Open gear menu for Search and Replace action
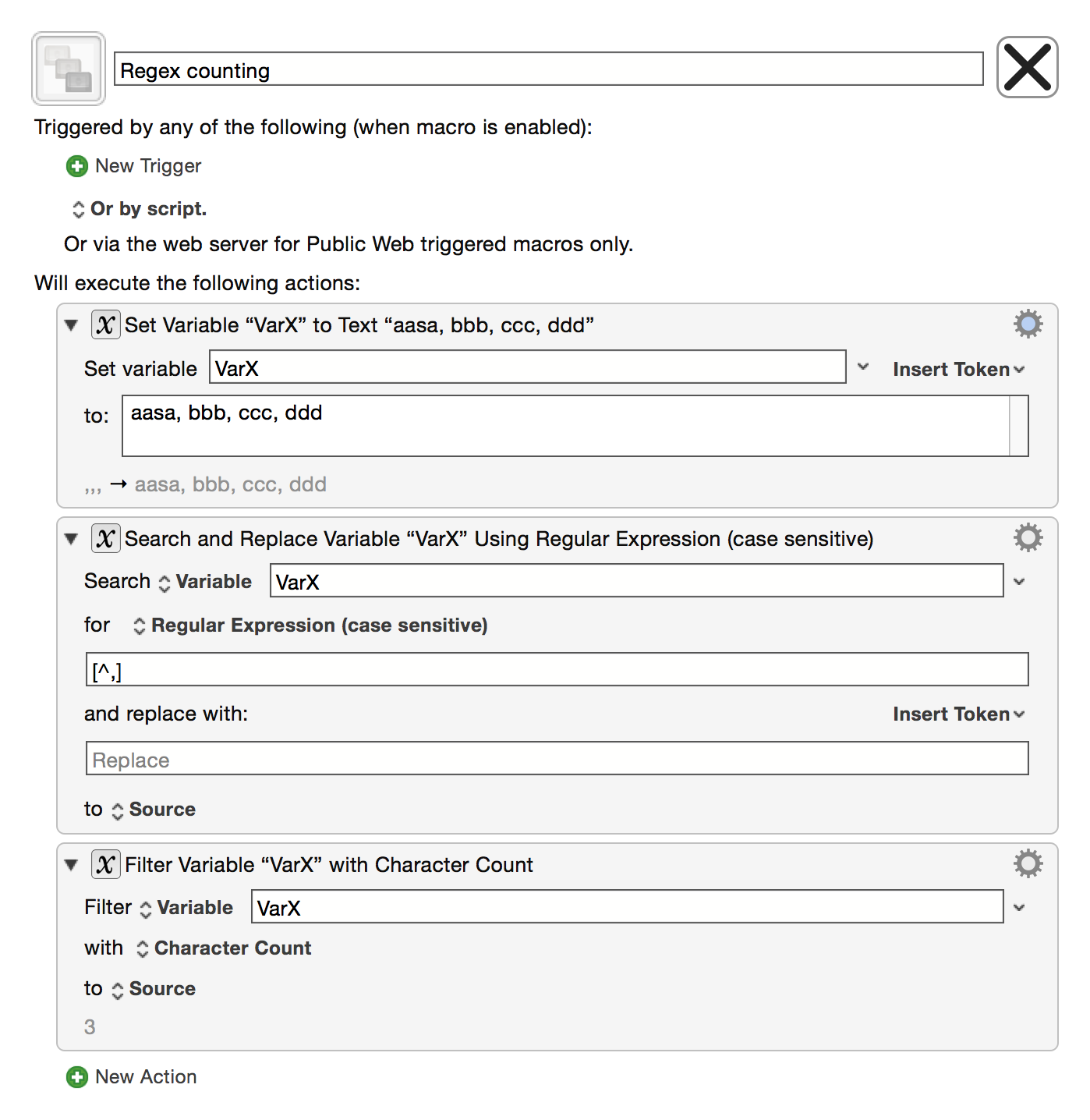 pos(1028,537)
